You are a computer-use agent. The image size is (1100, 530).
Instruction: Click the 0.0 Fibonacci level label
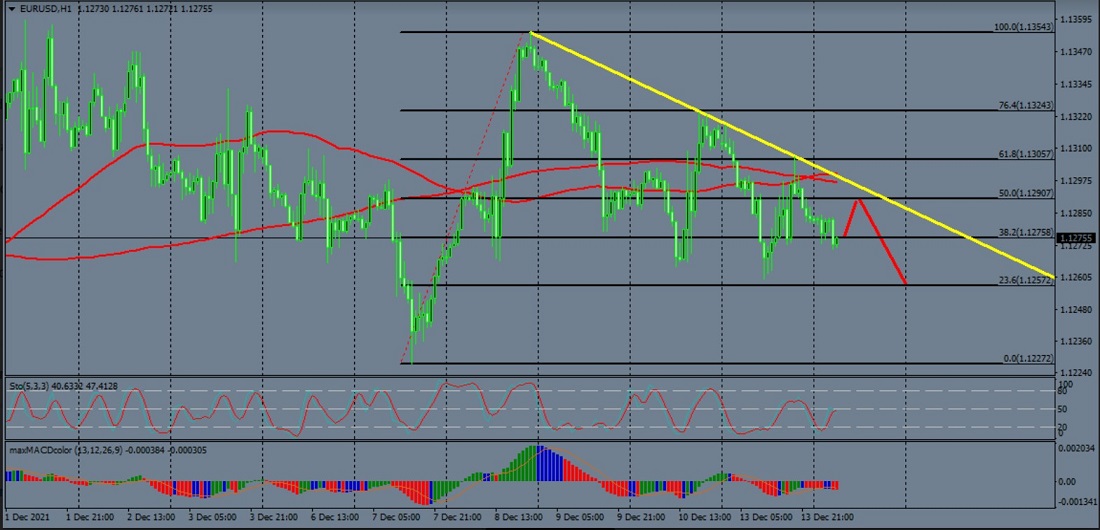1027,358
